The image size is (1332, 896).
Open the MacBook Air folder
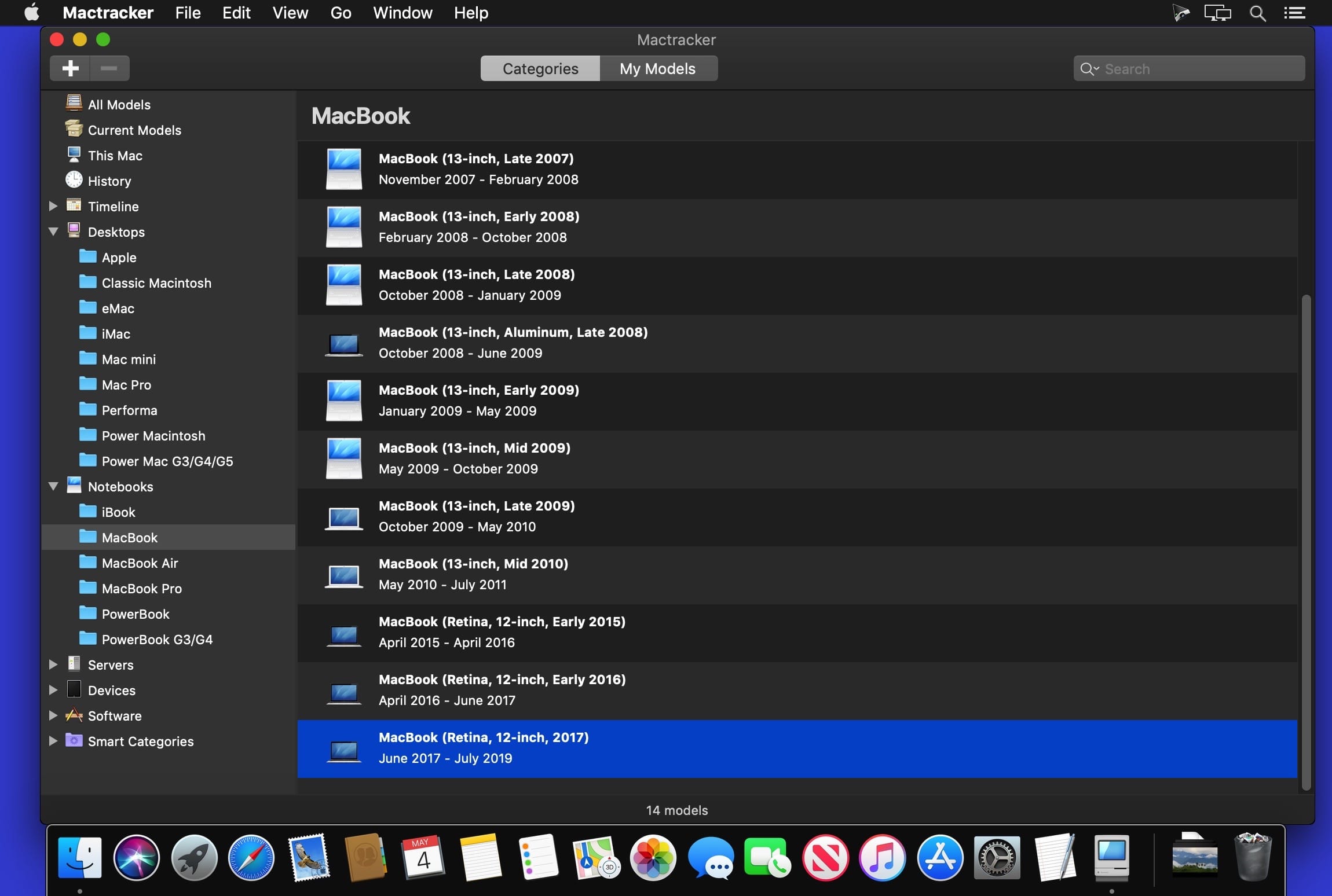click(x=140, y=563)
